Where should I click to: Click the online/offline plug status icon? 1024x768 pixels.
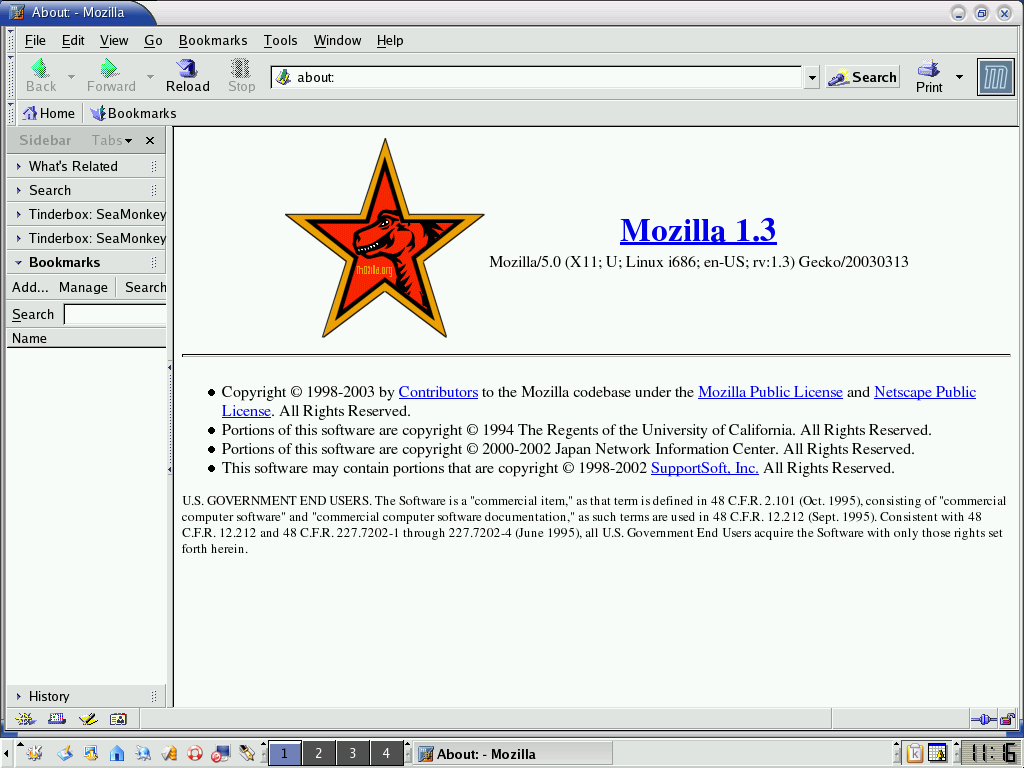coord(984,720)
